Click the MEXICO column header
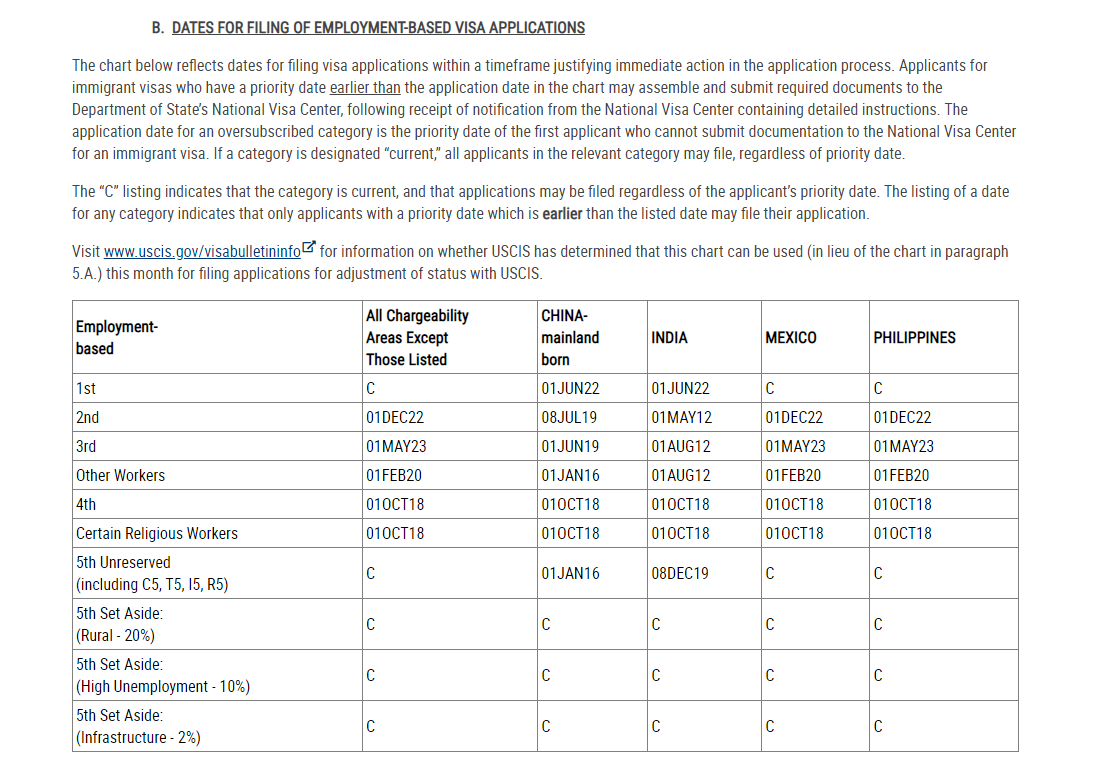 tap(790, 338)
